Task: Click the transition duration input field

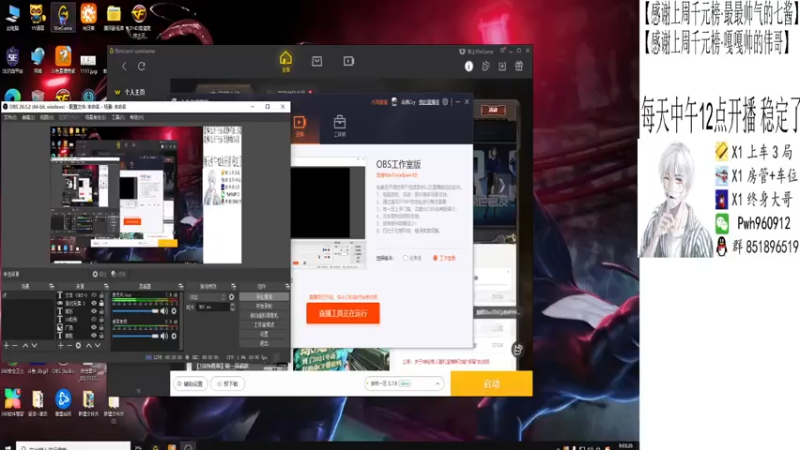Action: coord(212,307)
